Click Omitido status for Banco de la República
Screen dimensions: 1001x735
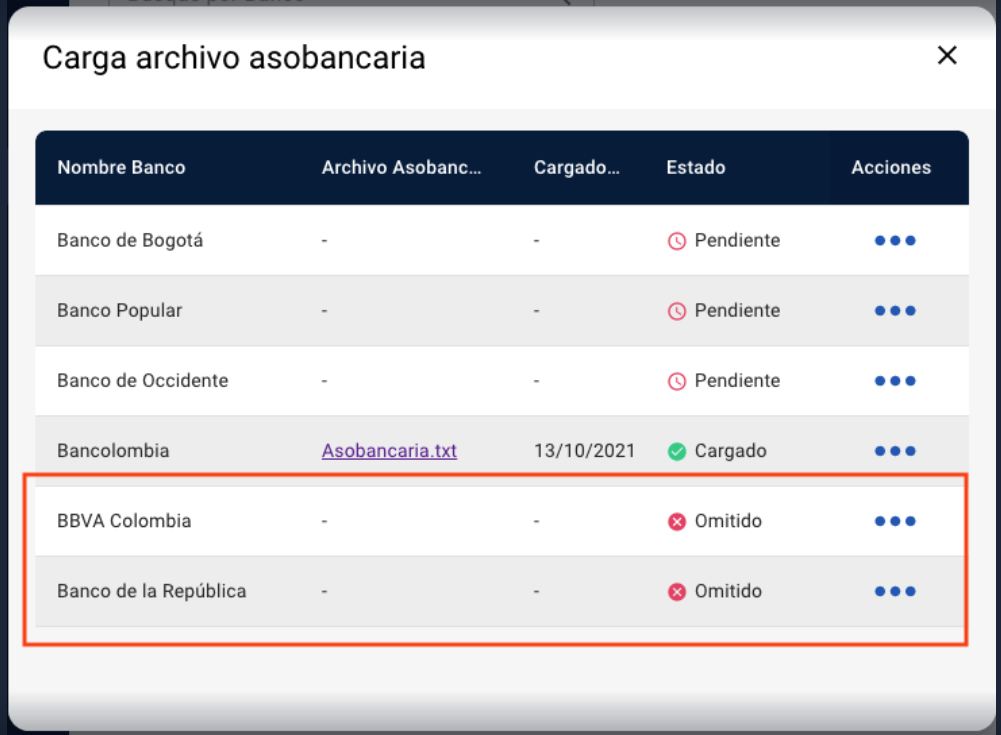coord(728,591)
